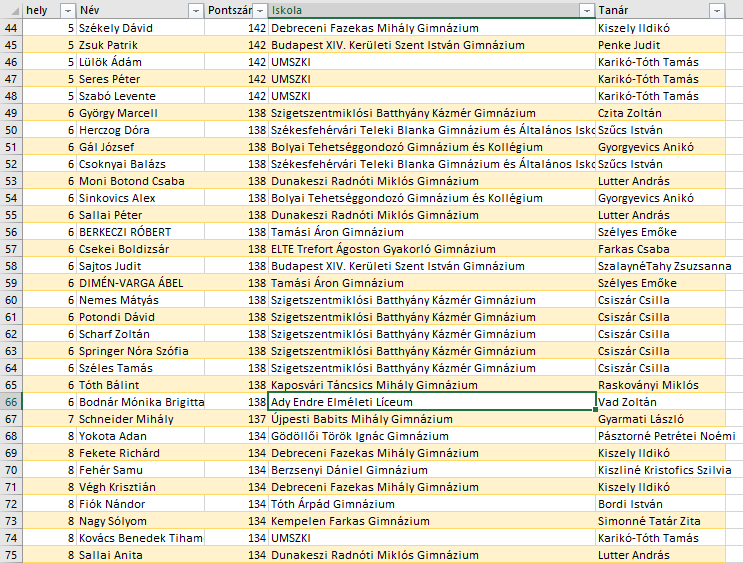Screen dimensions: 743x563
Task: Open the Név column filter dropdown
Action: (194, 10)
